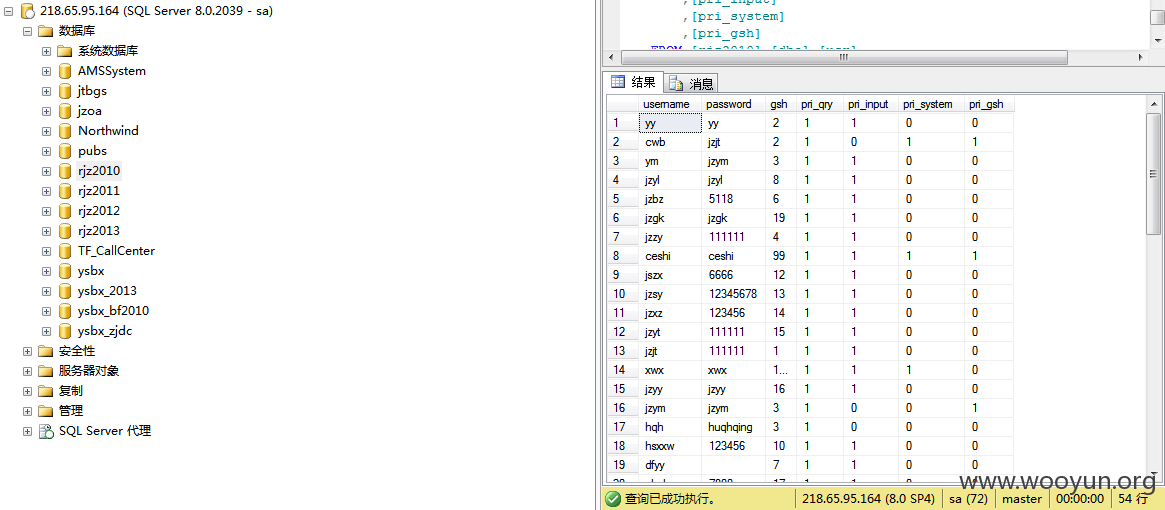Viewport: 1165px width, 510px height.
Task: Expand the AMSSystem database node
Action: pos(46,71)
